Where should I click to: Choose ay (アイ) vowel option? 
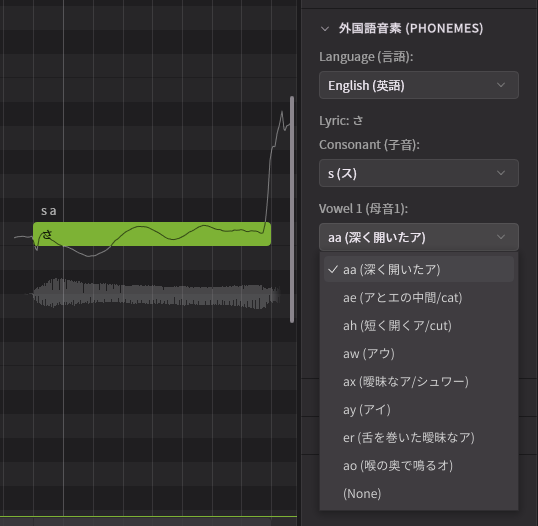click(419, 410)
